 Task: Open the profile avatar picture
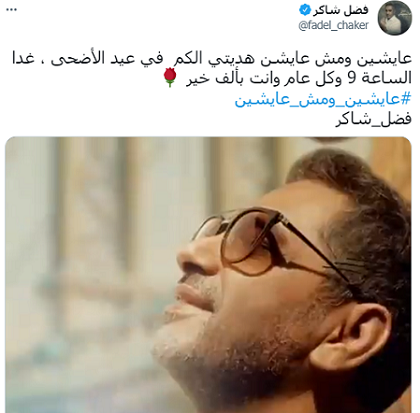[x=395, y=18]
